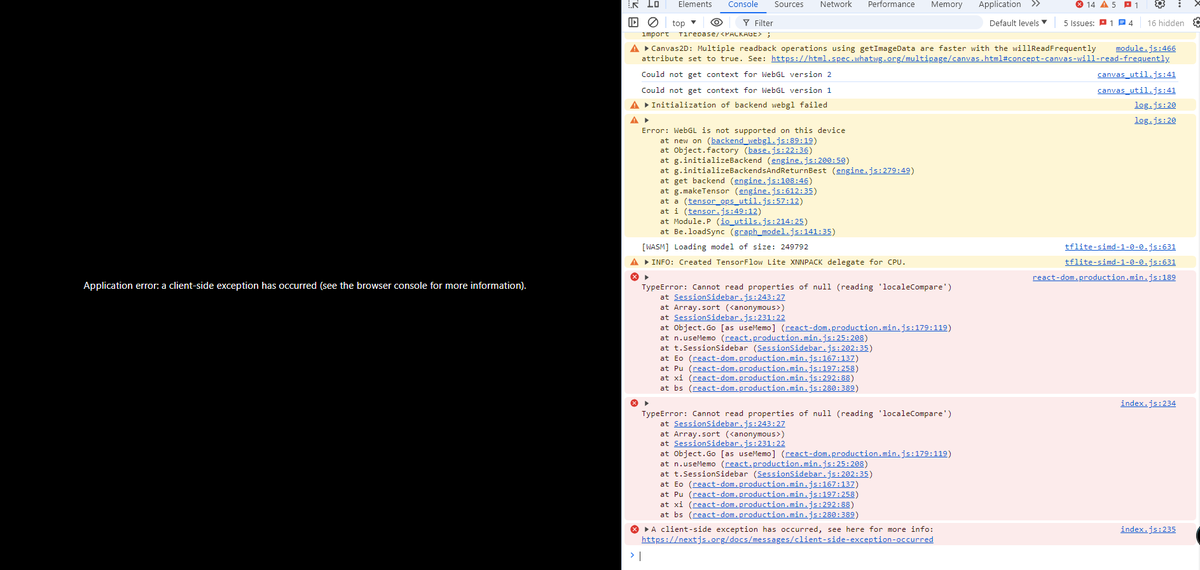Click the console Filter input field

850,23
